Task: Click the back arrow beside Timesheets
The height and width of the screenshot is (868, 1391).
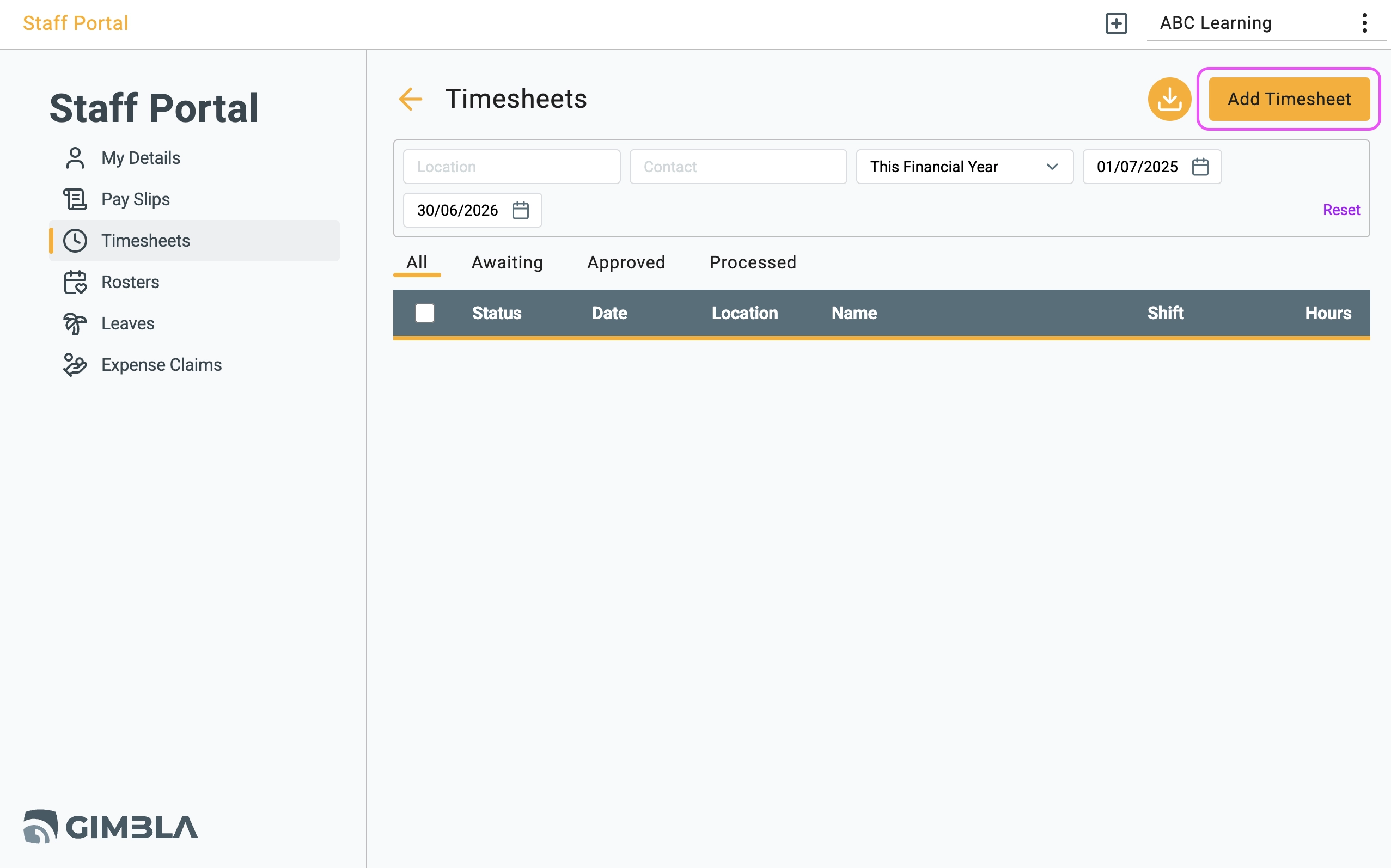Action: [411, 99]
